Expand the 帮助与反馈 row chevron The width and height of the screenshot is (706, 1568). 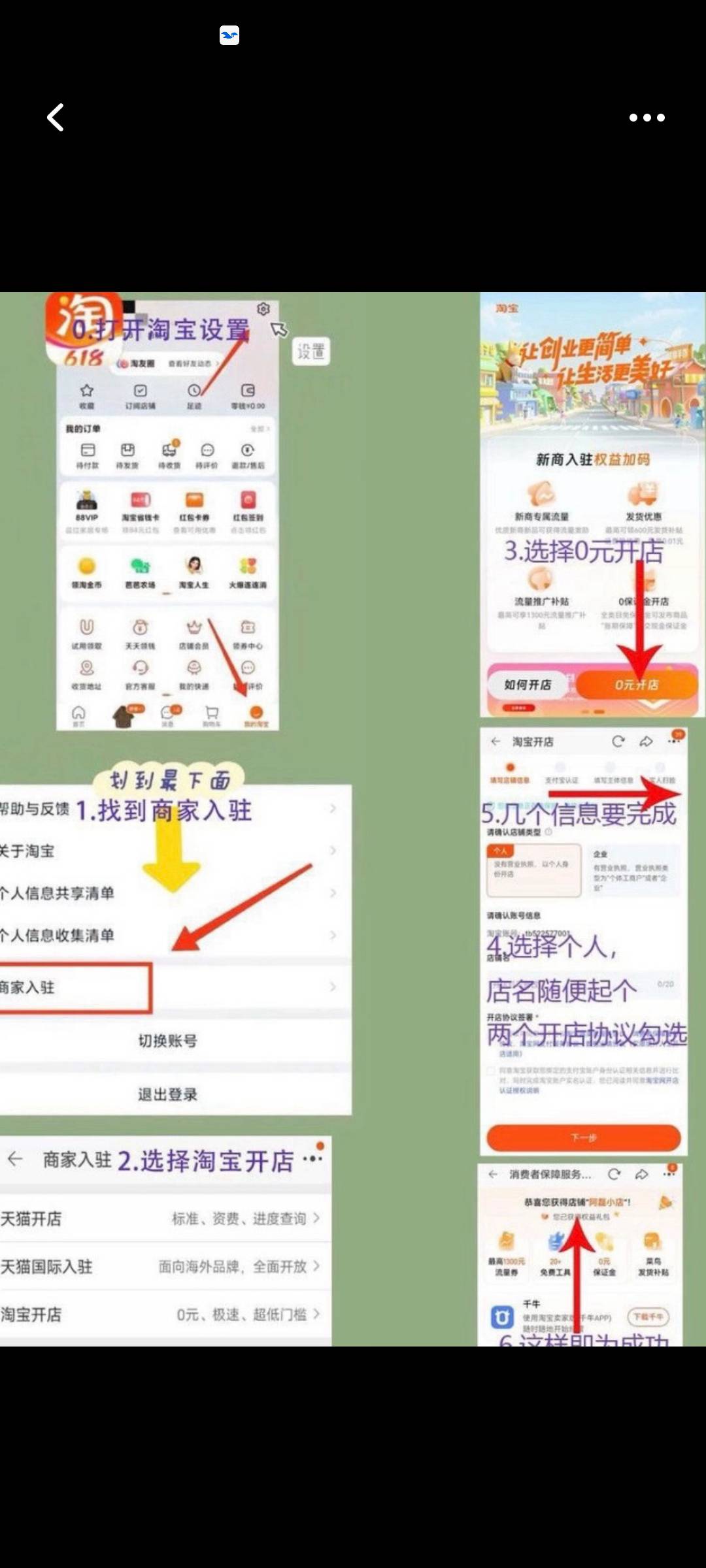(x=333, y=808)
